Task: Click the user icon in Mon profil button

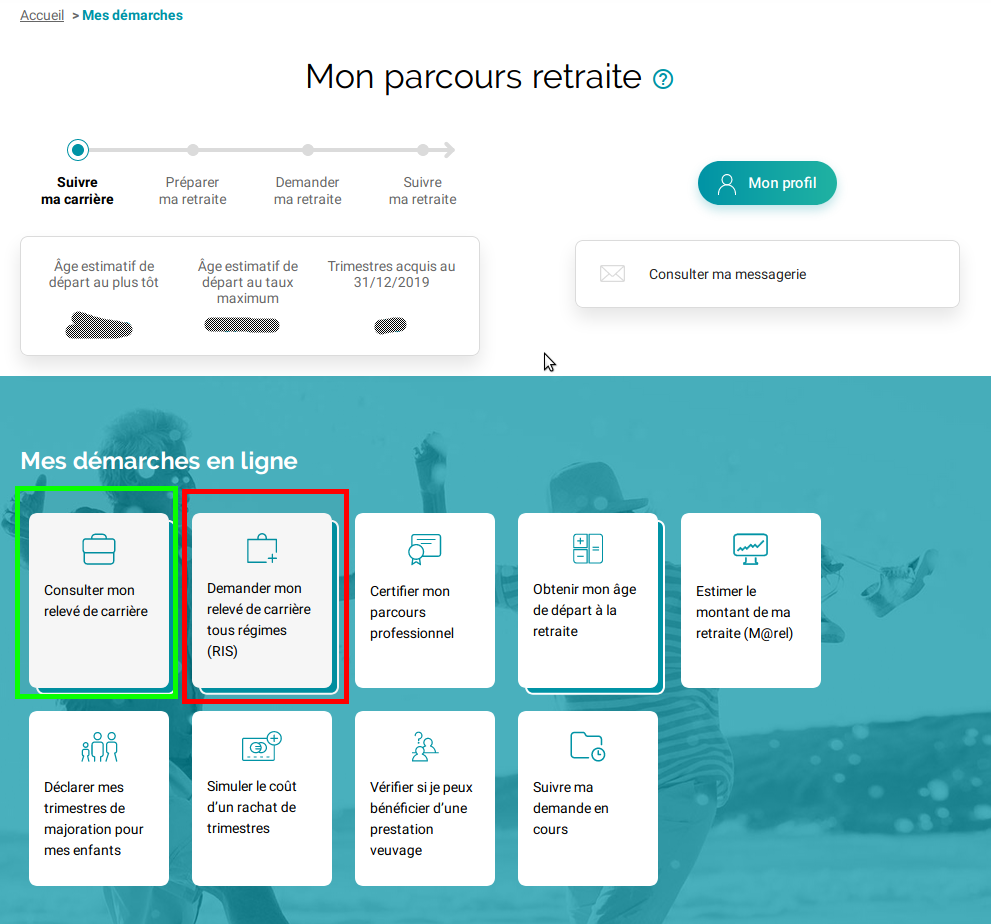Action: point(727,183)
